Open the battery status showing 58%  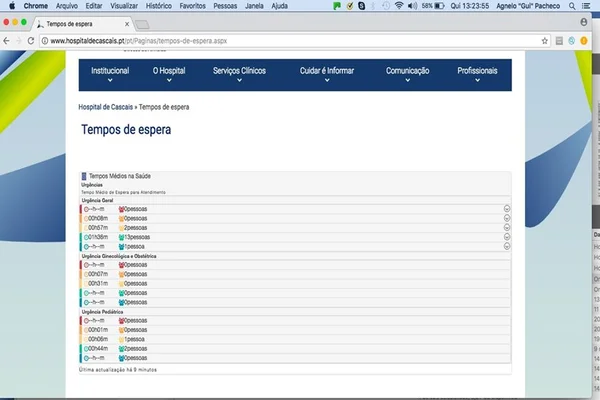point(433,6)
